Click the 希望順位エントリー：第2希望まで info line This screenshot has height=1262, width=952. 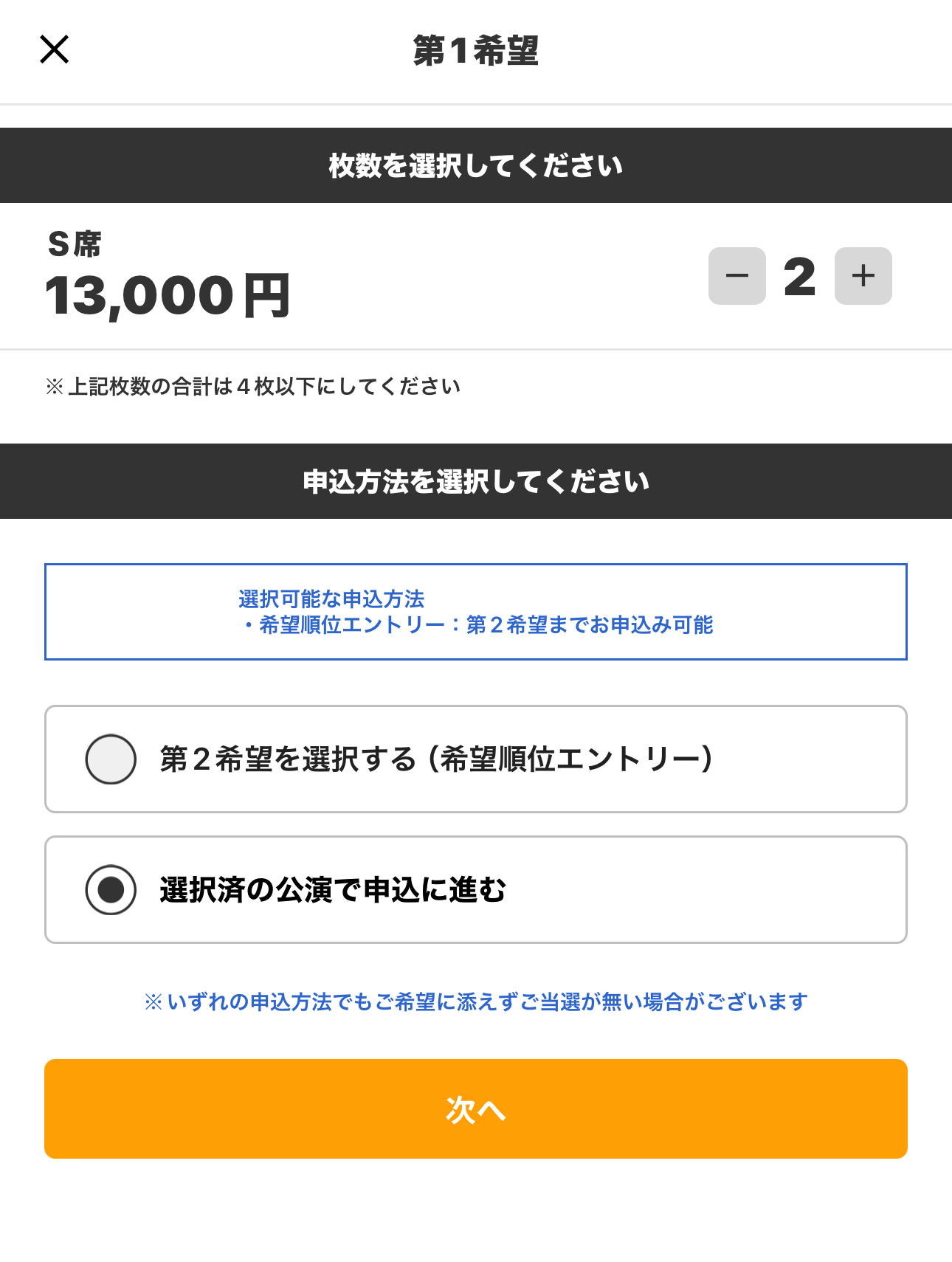pyautogui.click(x=476, y=625)
